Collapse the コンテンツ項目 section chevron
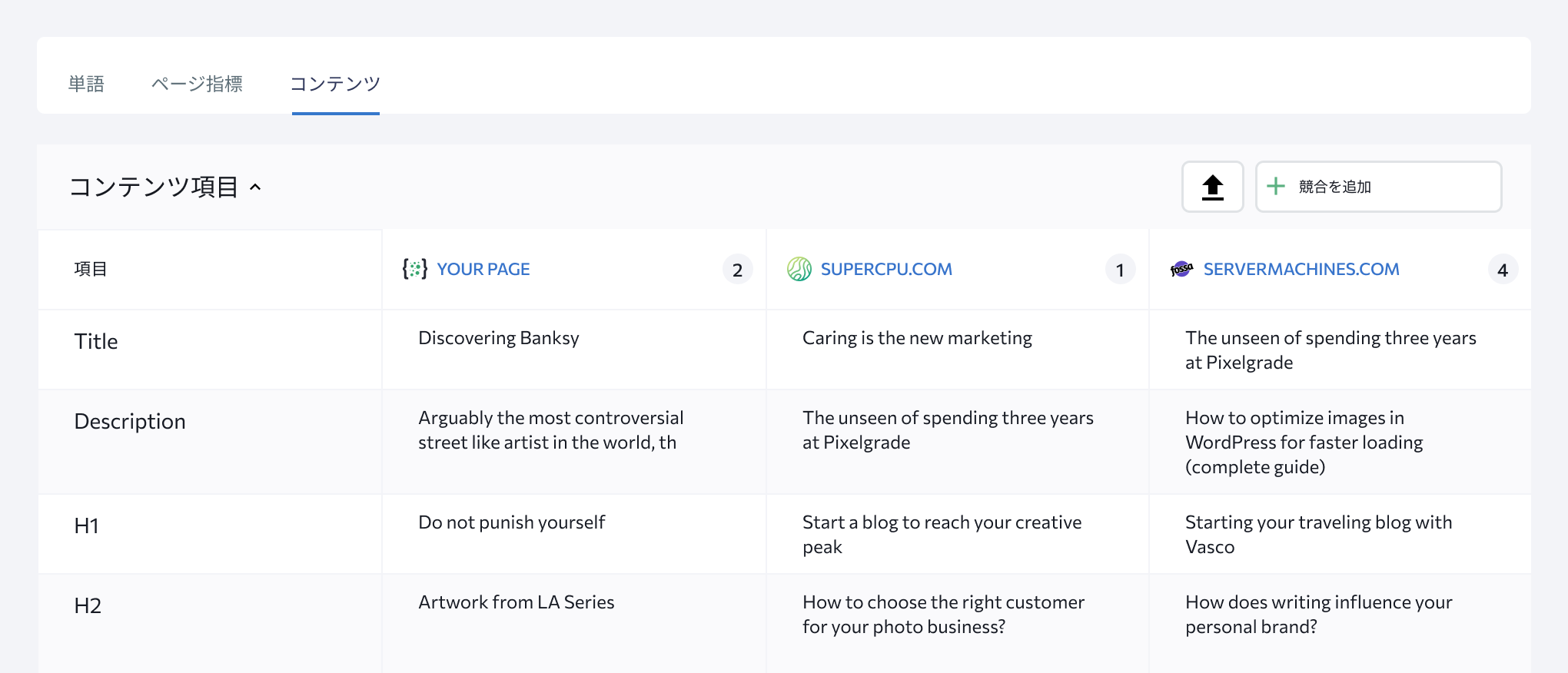1568x673 pixels. 256,187
